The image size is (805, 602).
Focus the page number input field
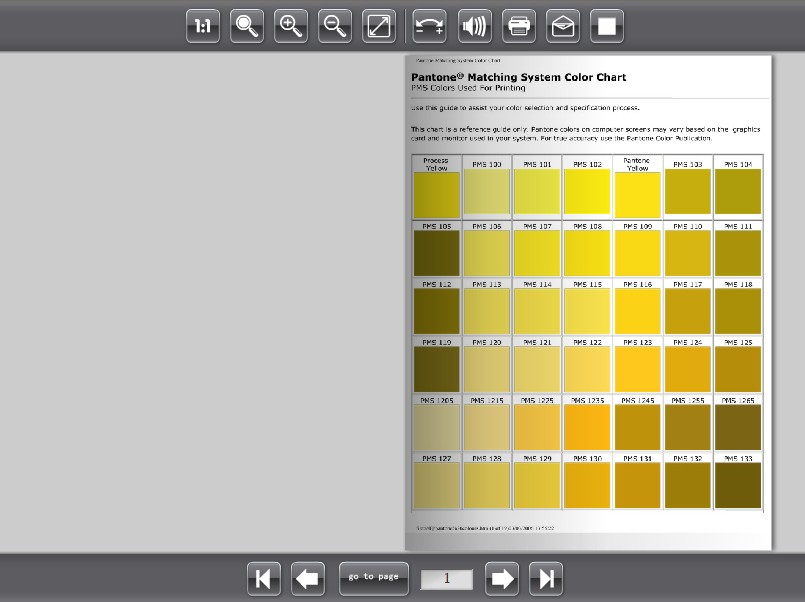[x=447, y=579]
